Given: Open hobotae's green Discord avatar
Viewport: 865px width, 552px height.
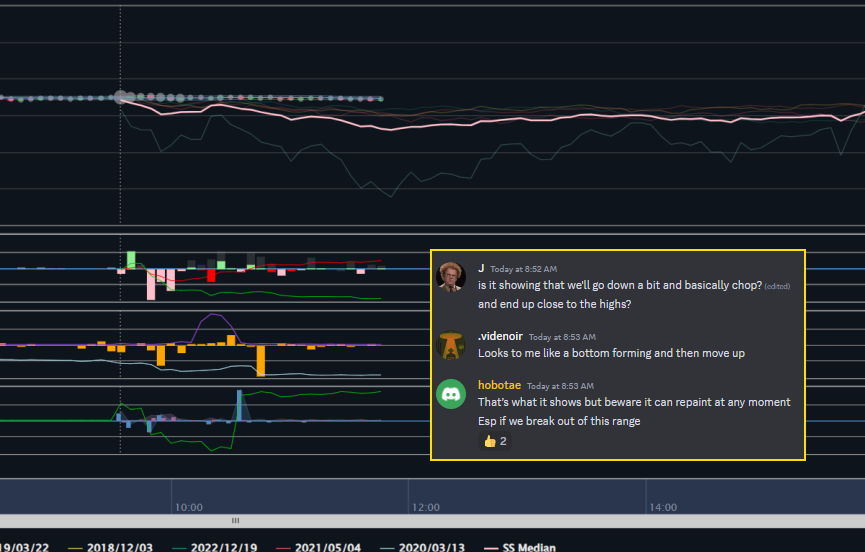Looking at the screenshot, I should 451,394.
